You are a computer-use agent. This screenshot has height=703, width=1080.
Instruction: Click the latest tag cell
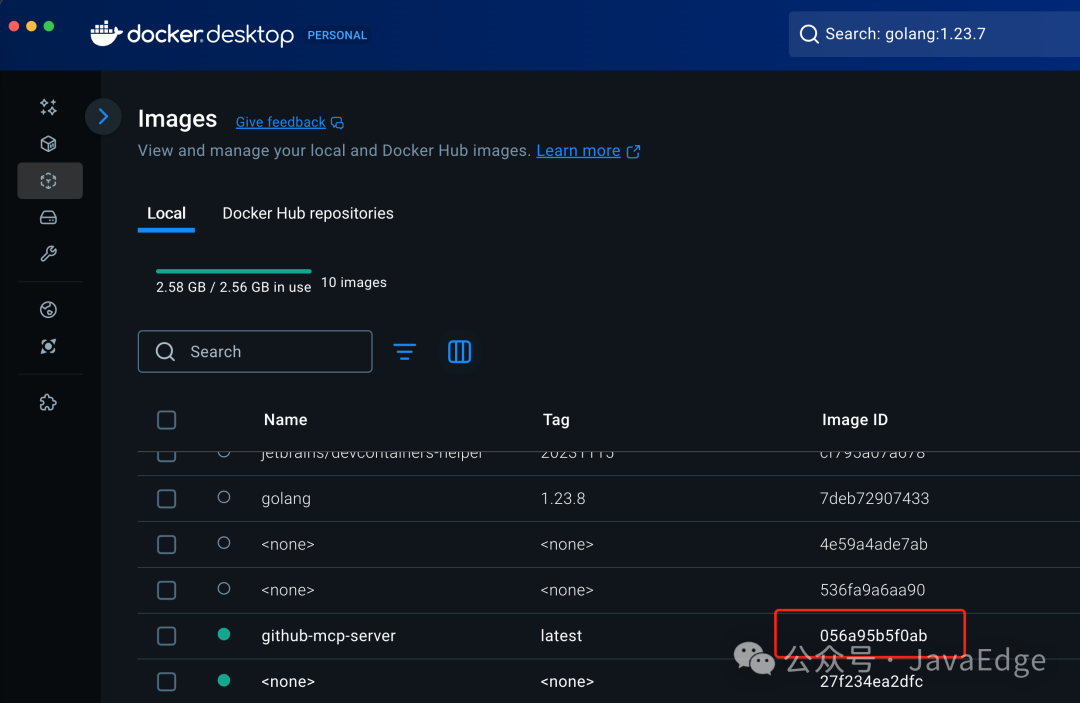(561, 636)
